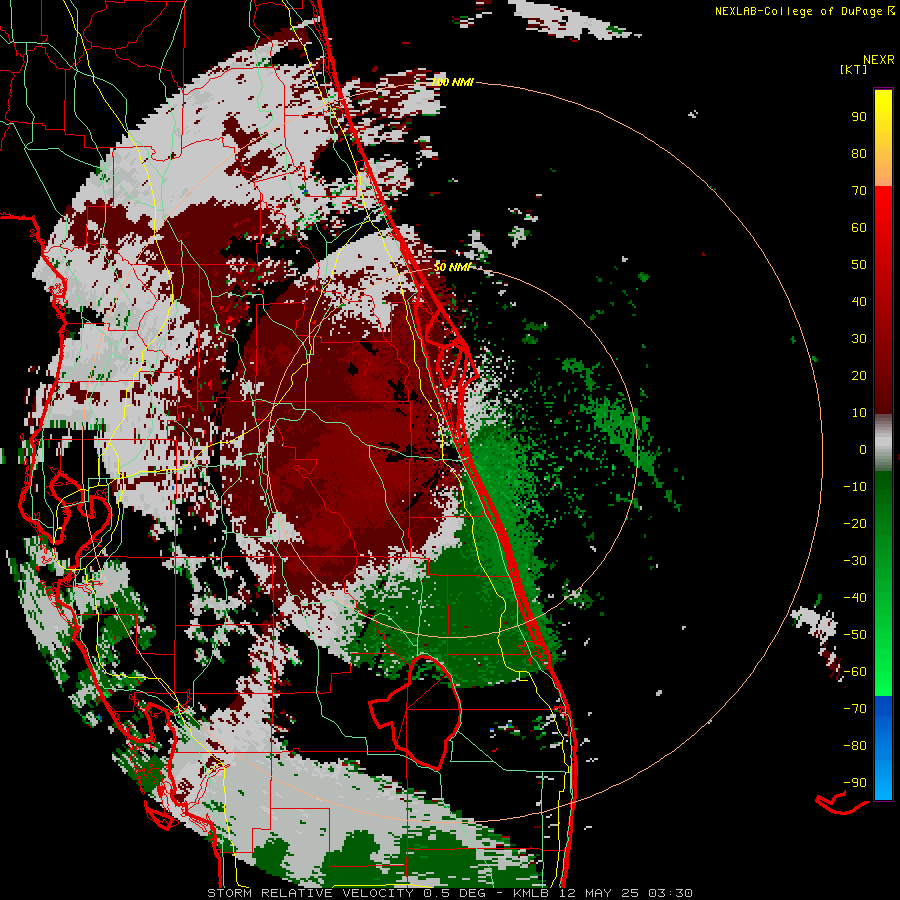The image size is (900, 900).
Task: Click the positive 40 scale label
Action: [x=859, y=301]
